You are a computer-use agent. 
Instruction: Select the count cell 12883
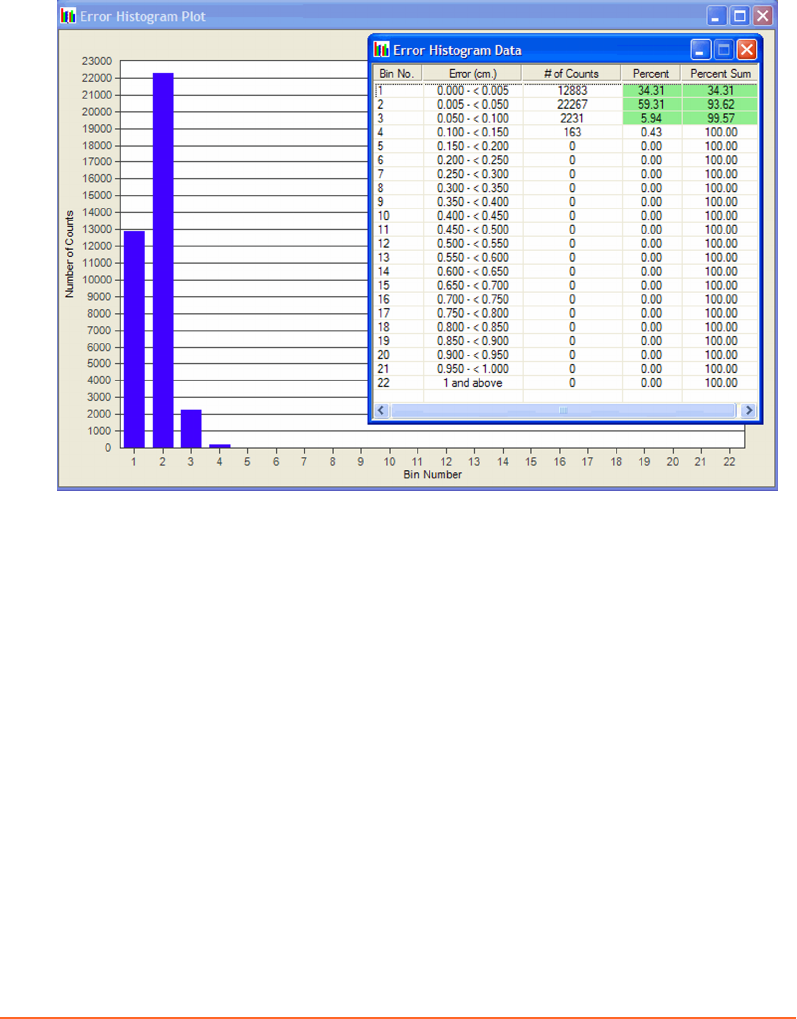click(572, 91)
